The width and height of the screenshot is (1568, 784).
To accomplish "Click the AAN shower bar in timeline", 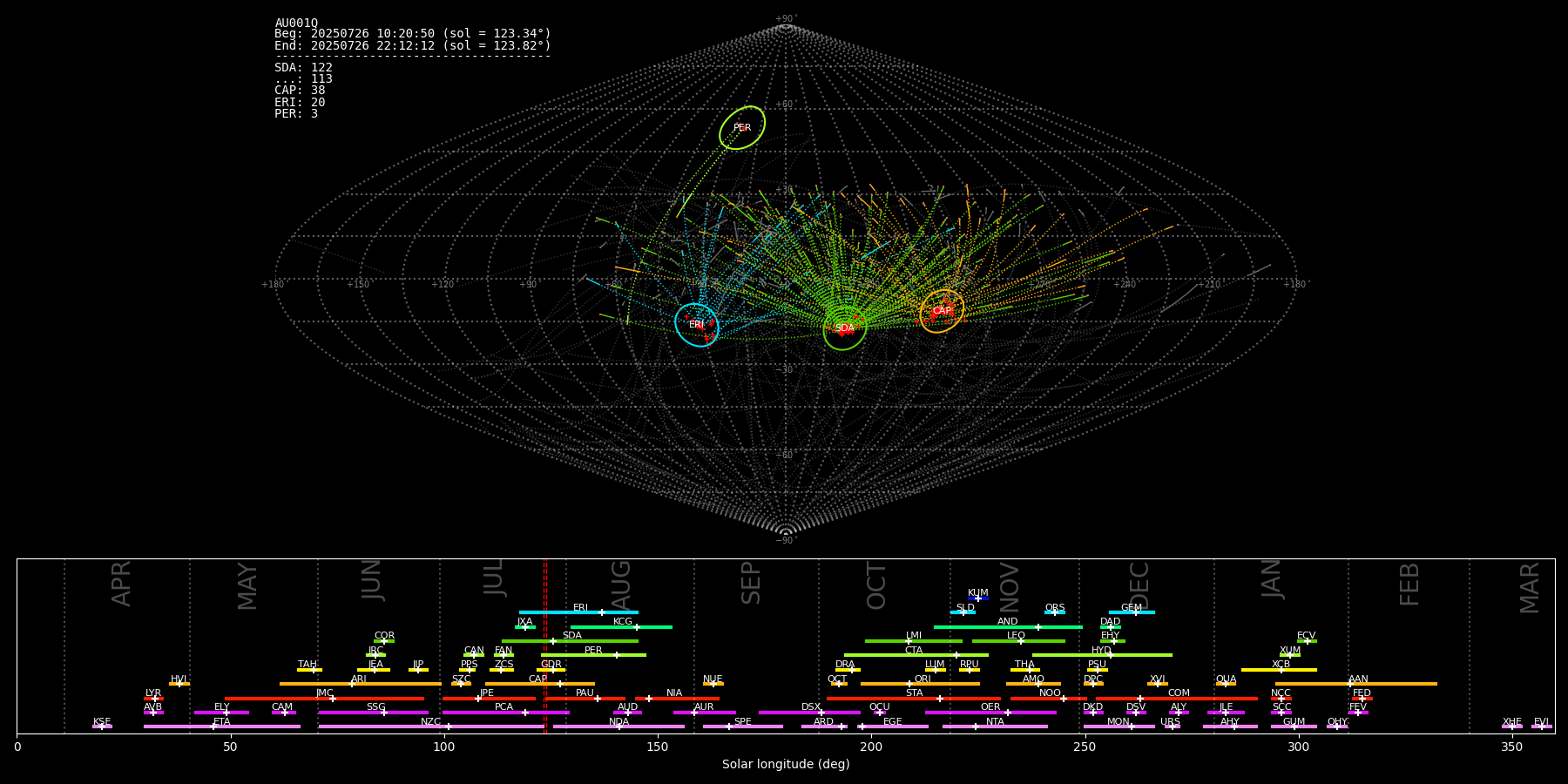I will point(1356,684).
